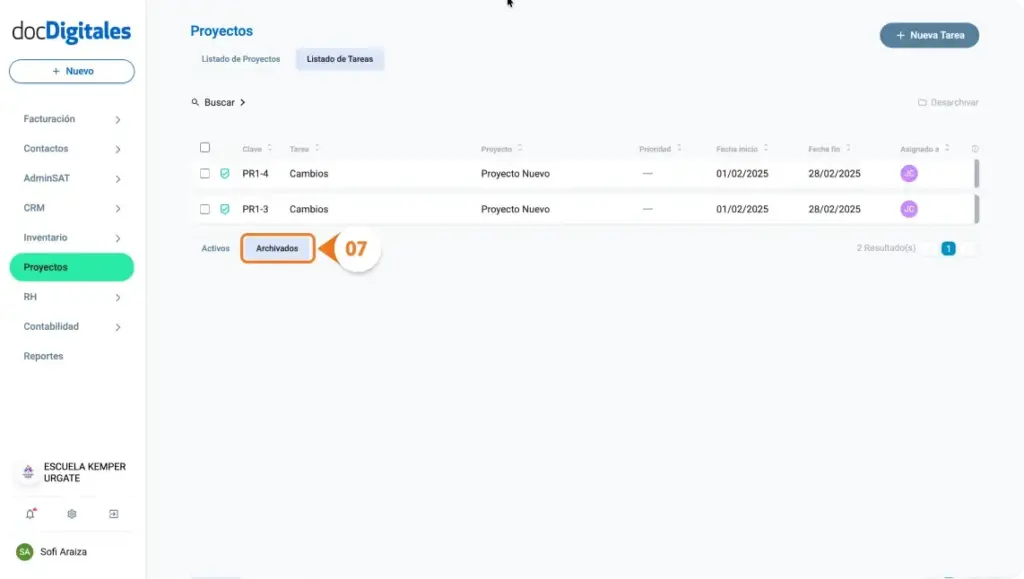The width and height of the screenshot is (1024, 579).
Task: Open settings via the gear icon
Action: tap(72, 514)
